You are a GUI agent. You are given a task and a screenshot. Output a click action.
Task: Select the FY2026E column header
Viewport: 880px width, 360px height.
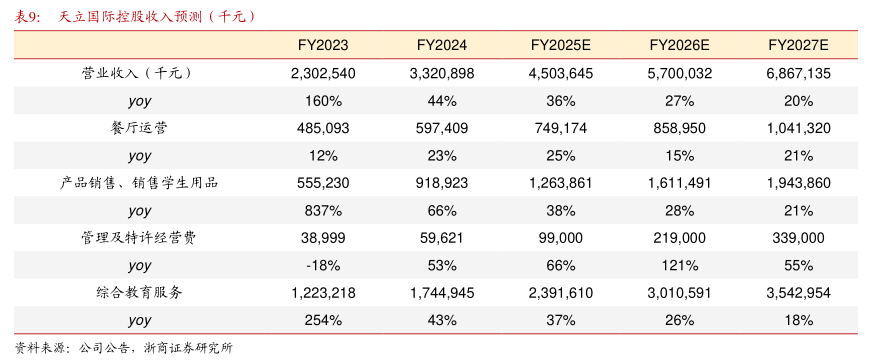[x=680, y=45]
